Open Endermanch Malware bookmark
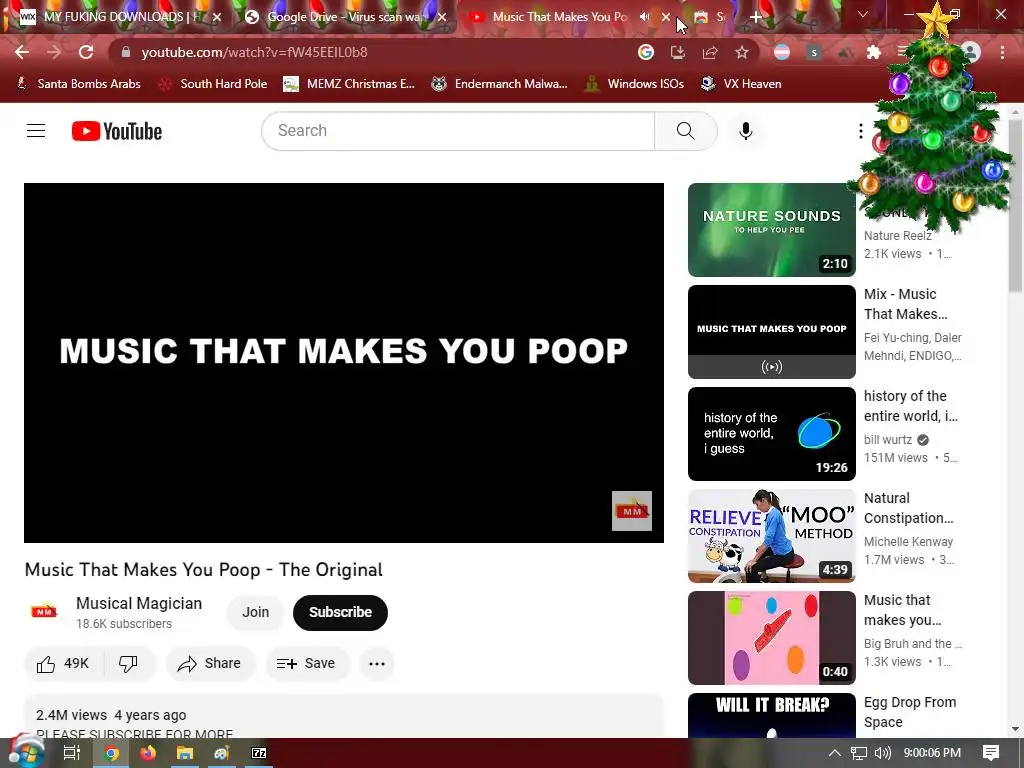The width and height of the screenshot is (1024, 768). click(500, 84)
